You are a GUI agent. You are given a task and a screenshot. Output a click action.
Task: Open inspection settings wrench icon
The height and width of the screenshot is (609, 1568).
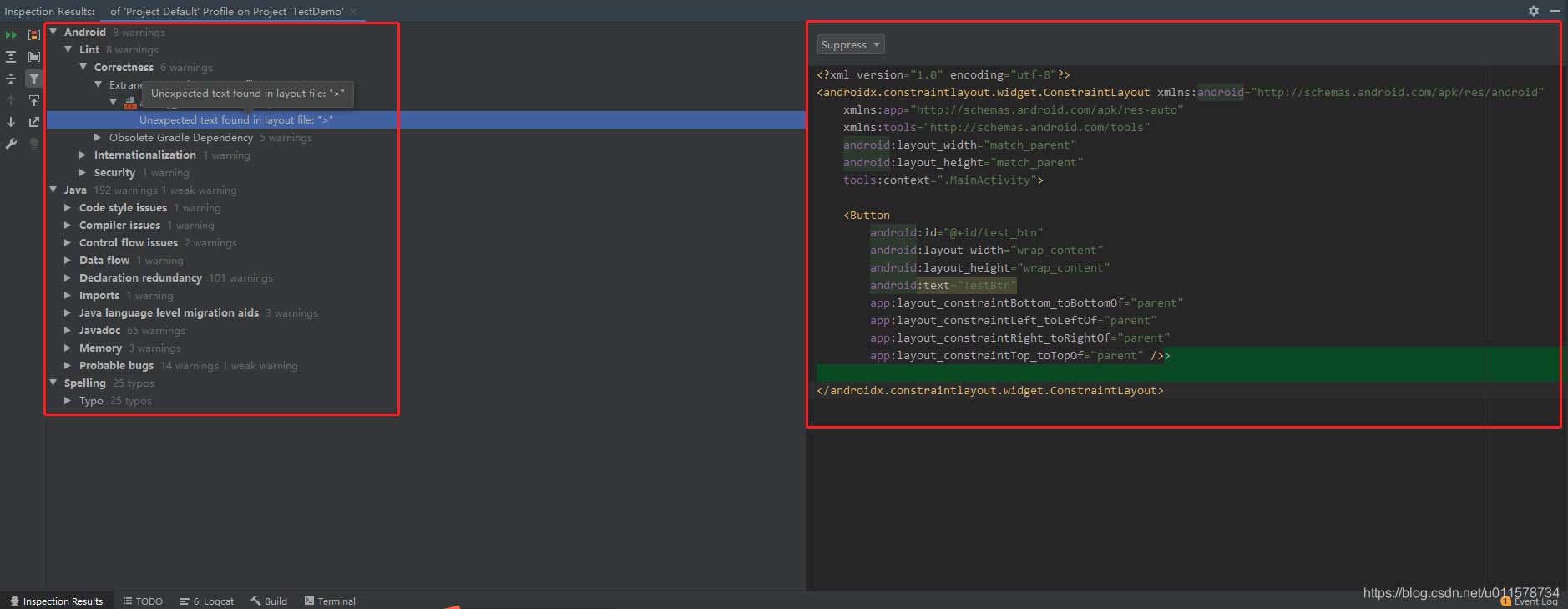(11, 144)
